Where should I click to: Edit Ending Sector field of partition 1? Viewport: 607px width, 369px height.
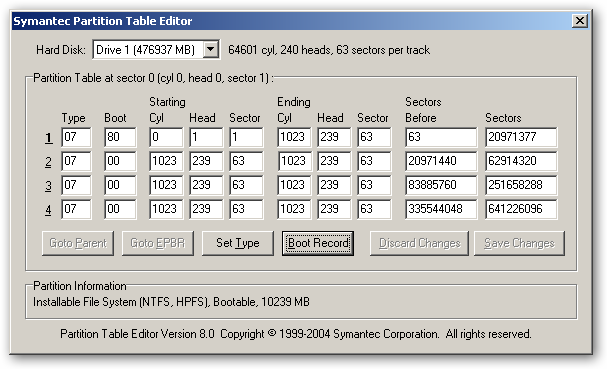(374, 137)
